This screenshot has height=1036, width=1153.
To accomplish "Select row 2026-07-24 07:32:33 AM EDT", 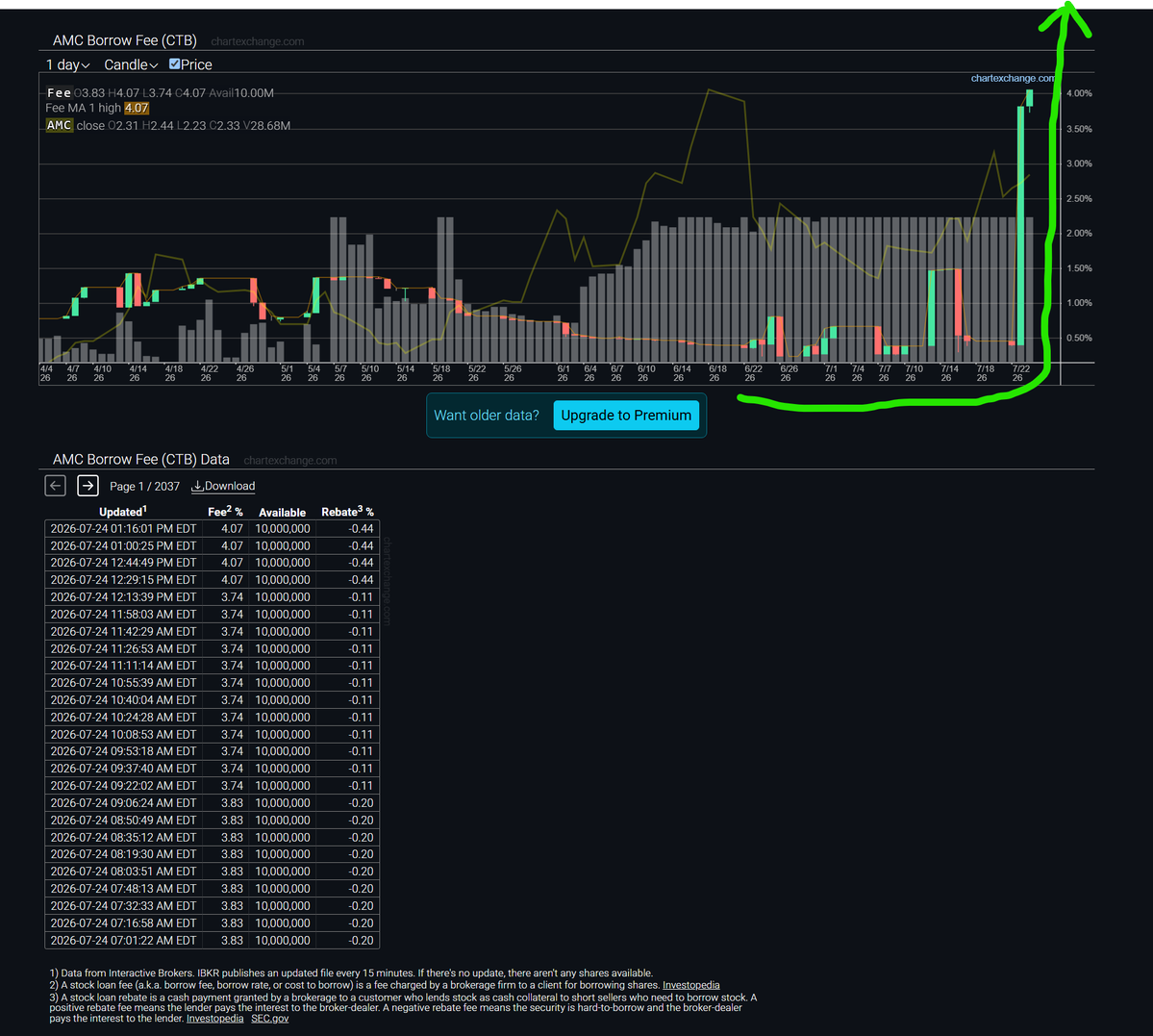I will pyautogui.click(x=212, y=906).
